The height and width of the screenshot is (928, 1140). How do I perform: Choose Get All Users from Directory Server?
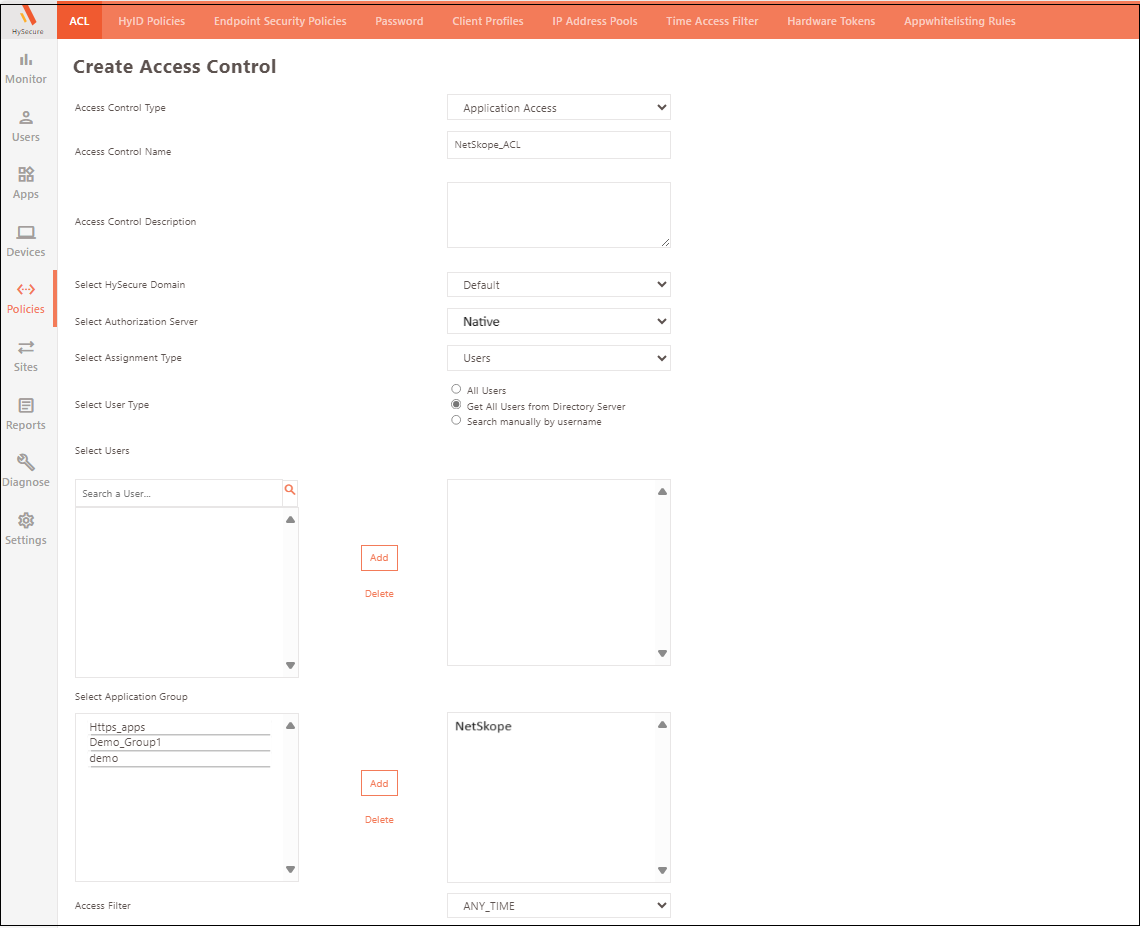point(457,406)
